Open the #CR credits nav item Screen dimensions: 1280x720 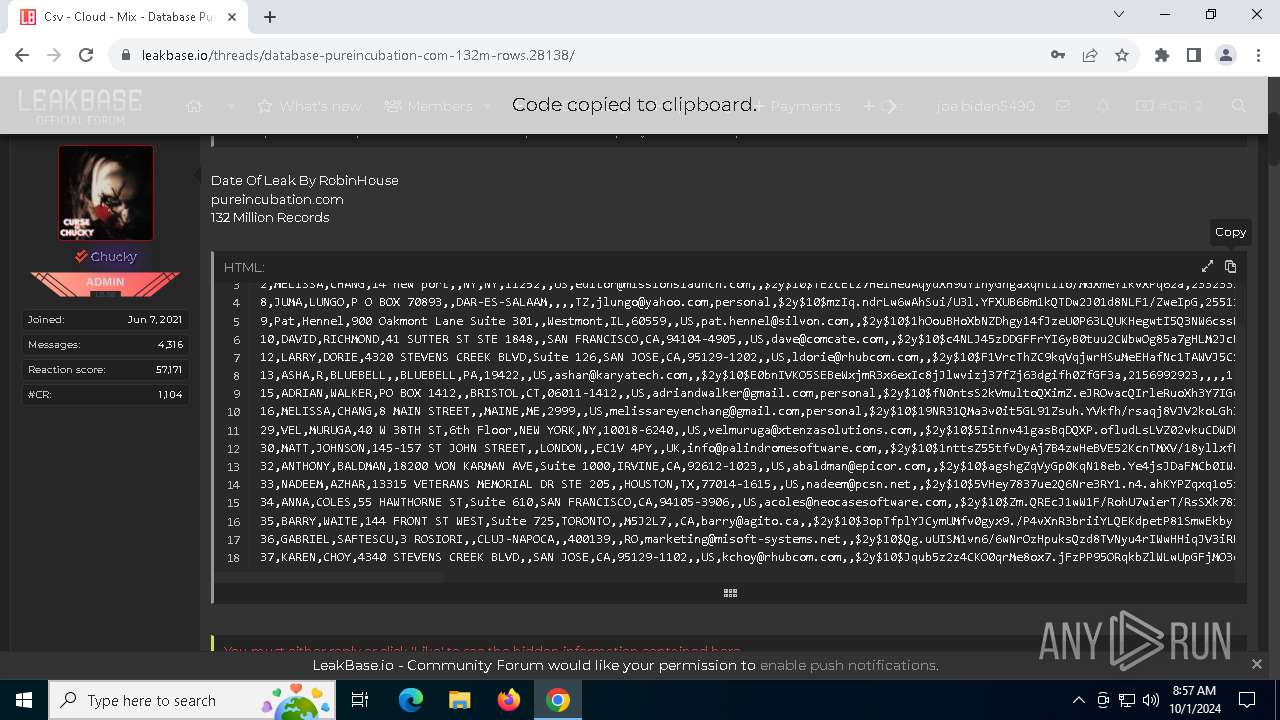[x=1169, y=106]
